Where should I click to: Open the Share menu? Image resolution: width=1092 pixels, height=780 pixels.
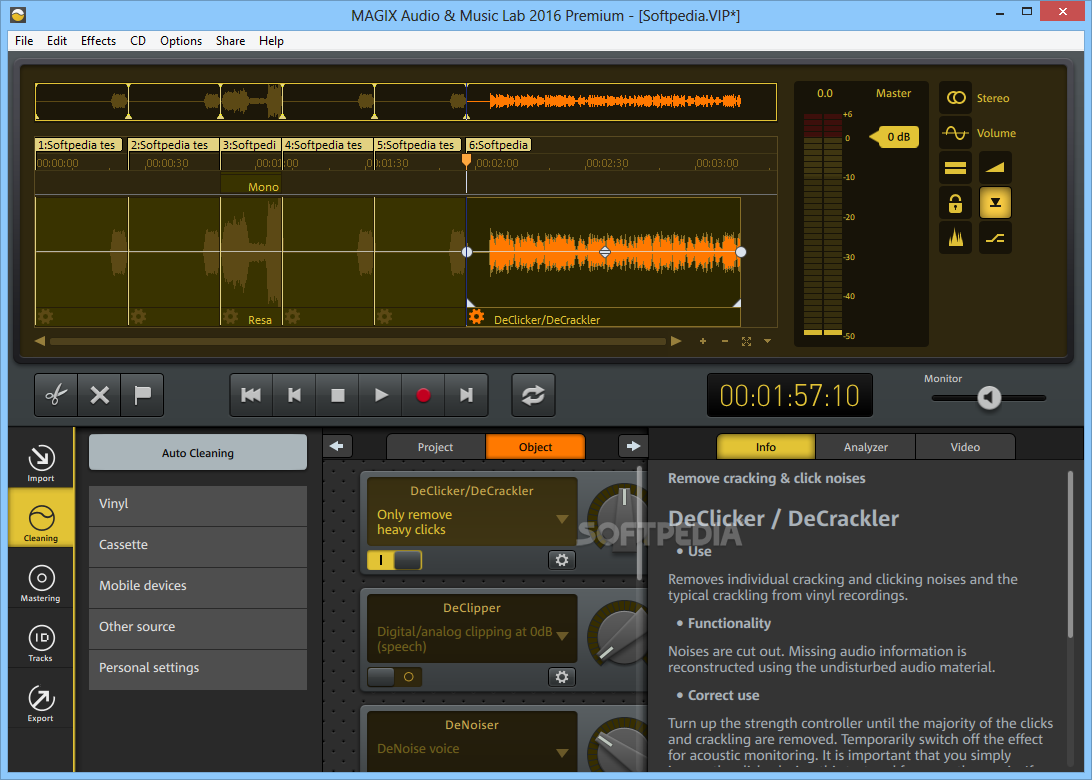click(230, 40)
